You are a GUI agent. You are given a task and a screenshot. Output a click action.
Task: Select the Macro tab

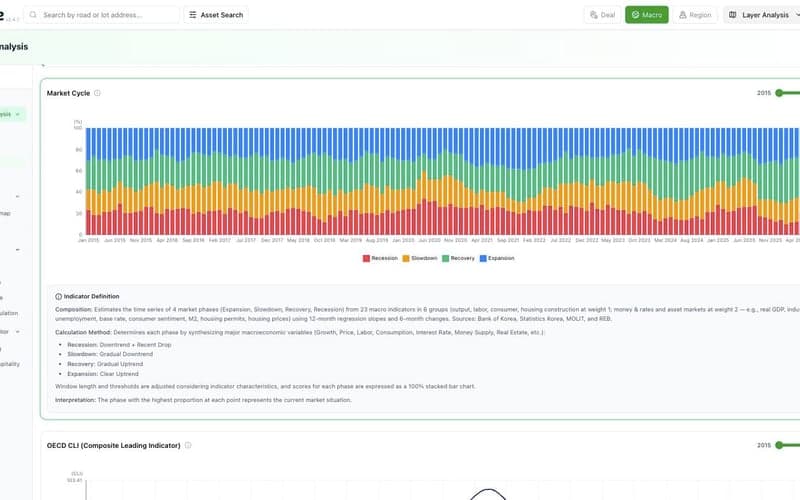646,15
